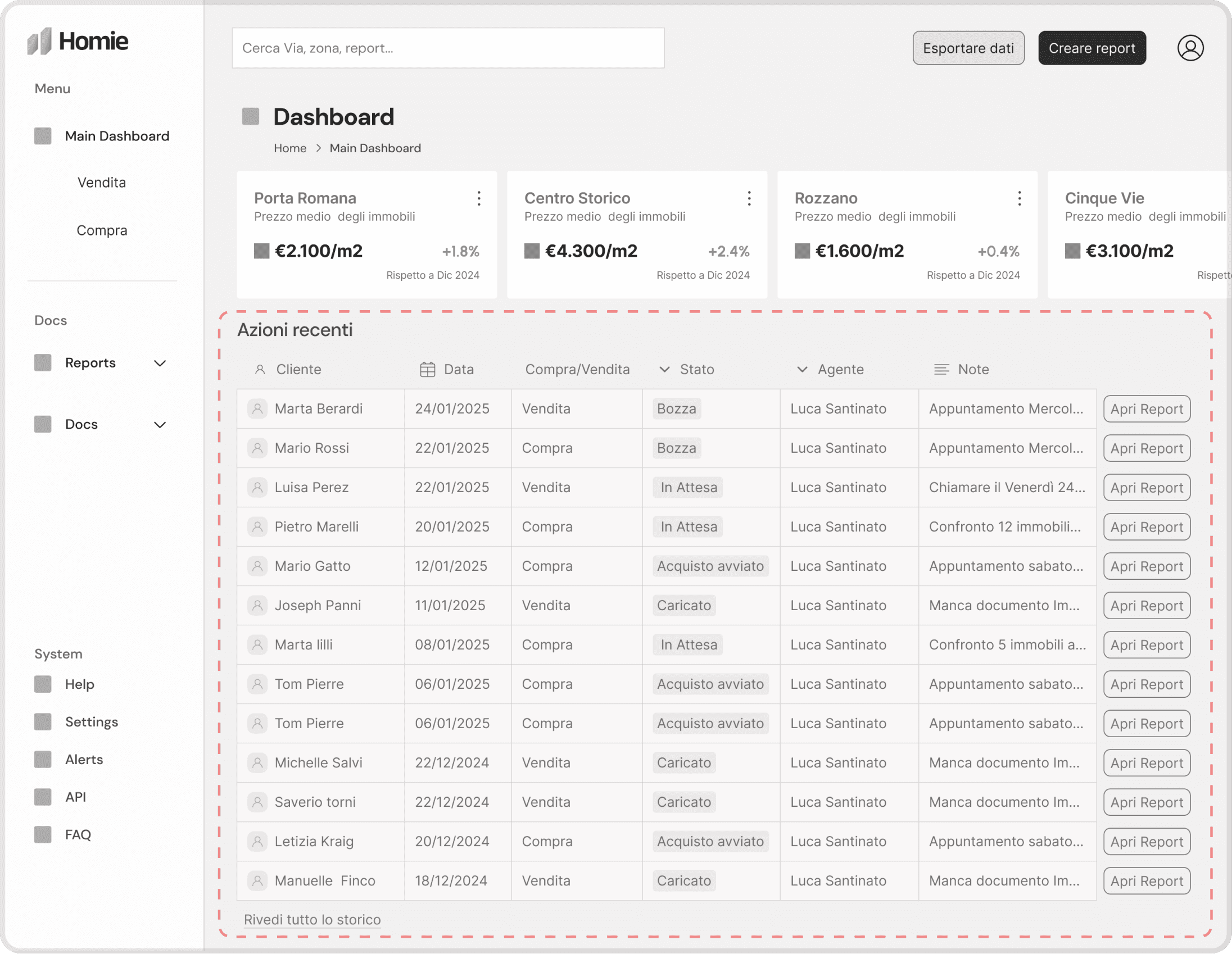This screenshot has width=1232, height=954.
Task: Click the €4.300/m2 price value
Action: (x=591, y=251)
